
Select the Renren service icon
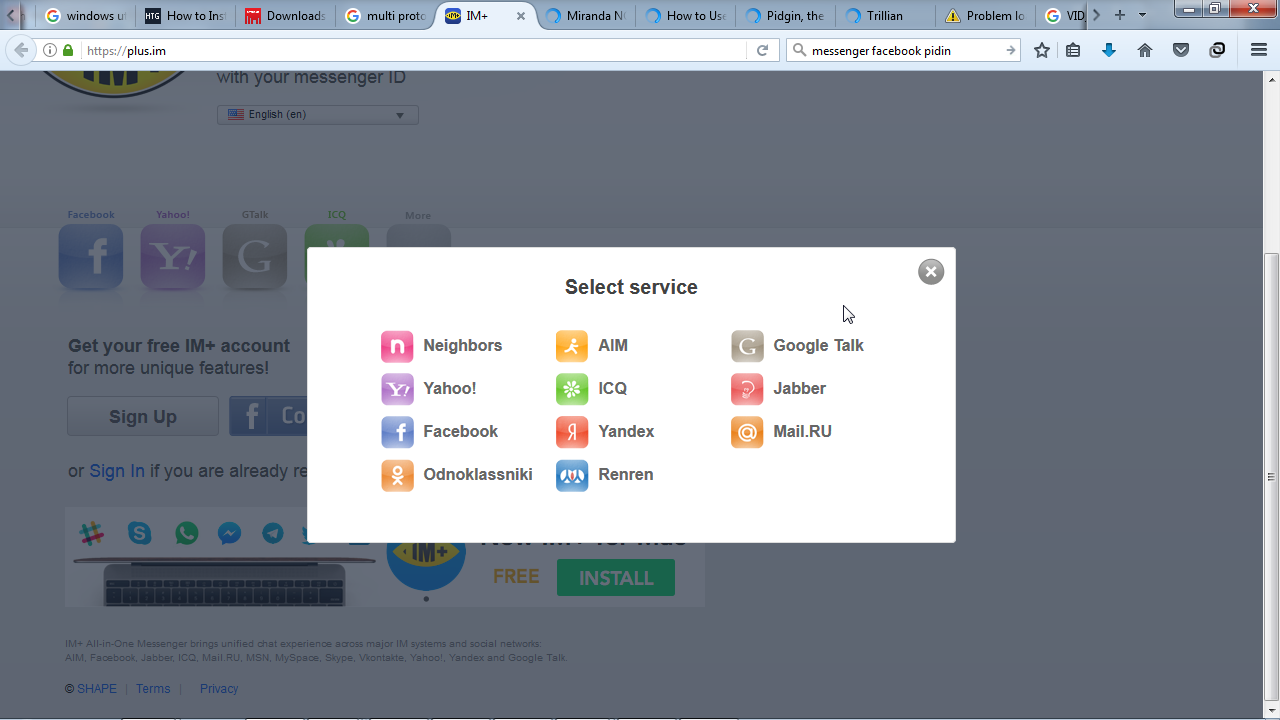[572, 475]
